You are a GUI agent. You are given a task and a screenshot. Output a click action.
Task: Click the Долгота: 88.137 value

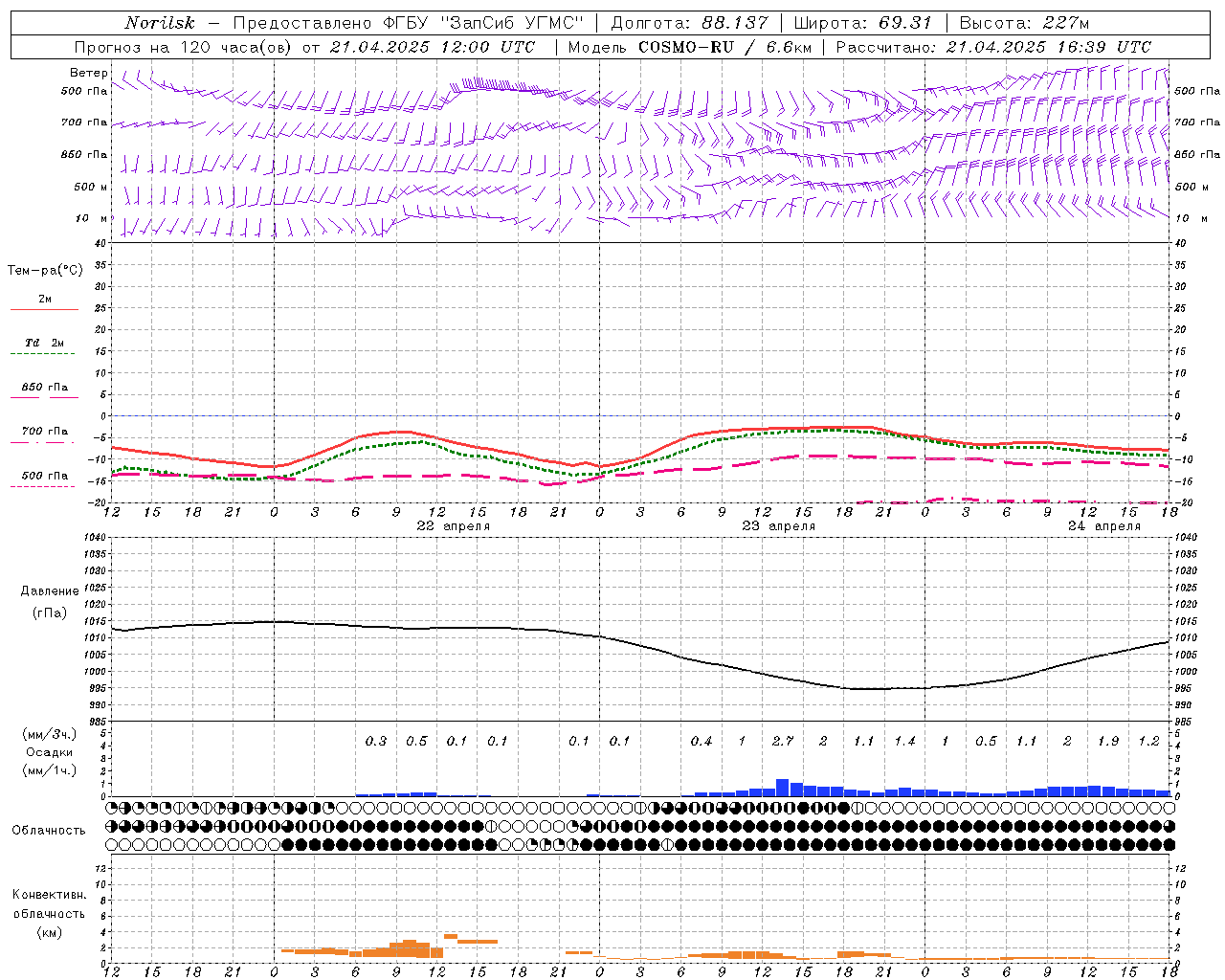(x=689, y=23)
